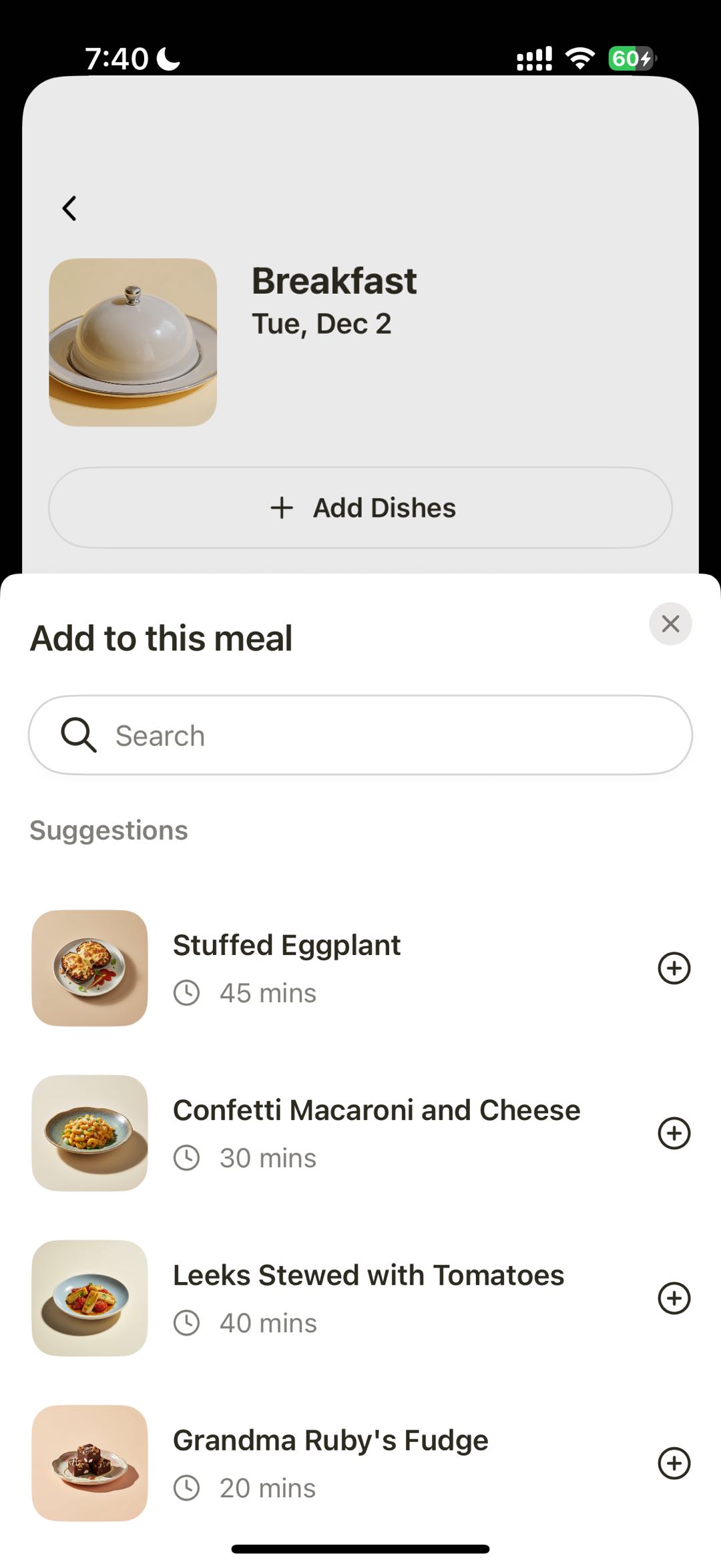Viewport: 721px width, 1568px height.
Task: Open Leeks Stewed with Tomatoes thumbnail
Action: coord(89,1298)
